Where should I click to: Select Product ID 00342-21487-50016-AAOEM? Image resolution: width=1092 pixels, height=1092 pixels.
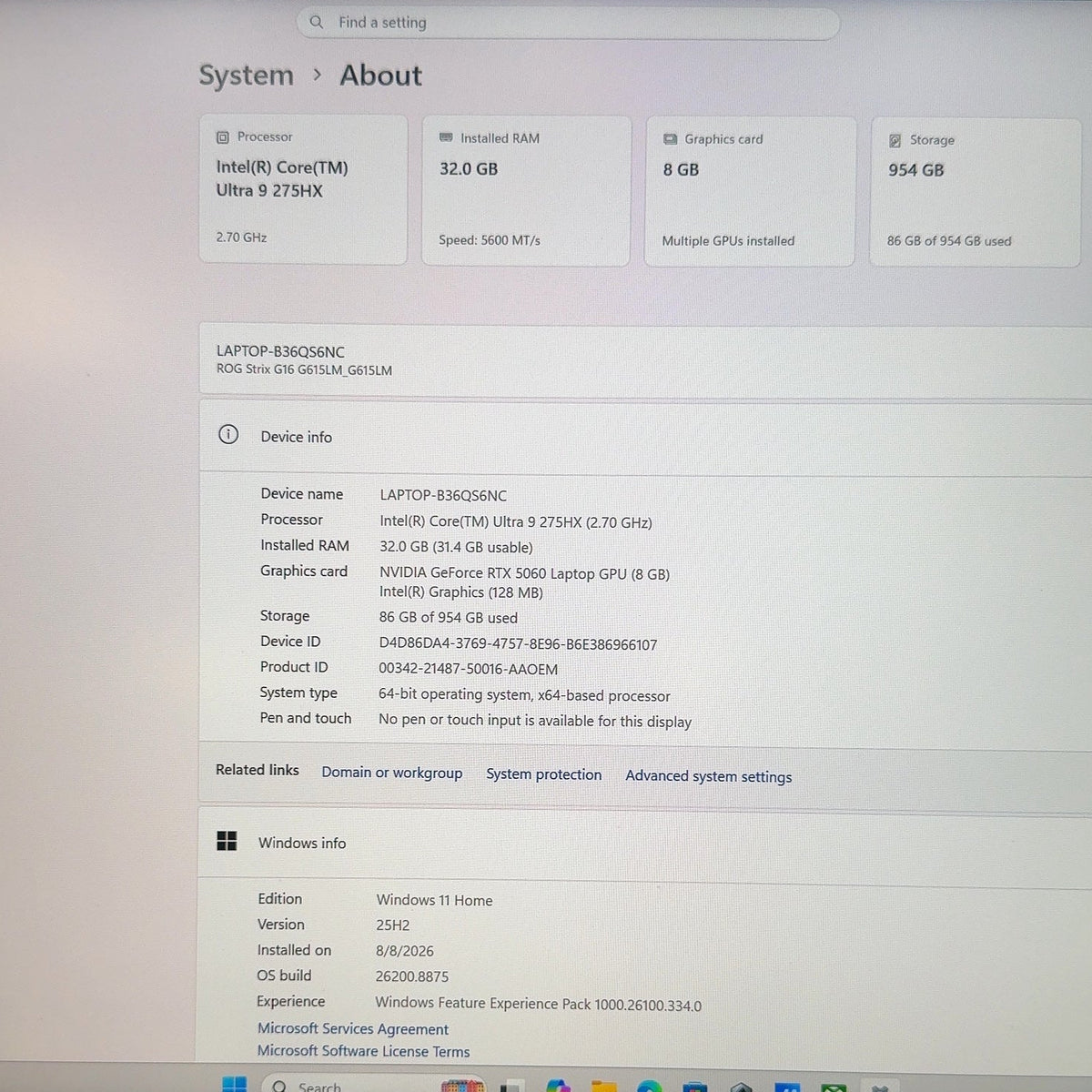[x=469, y=669]
